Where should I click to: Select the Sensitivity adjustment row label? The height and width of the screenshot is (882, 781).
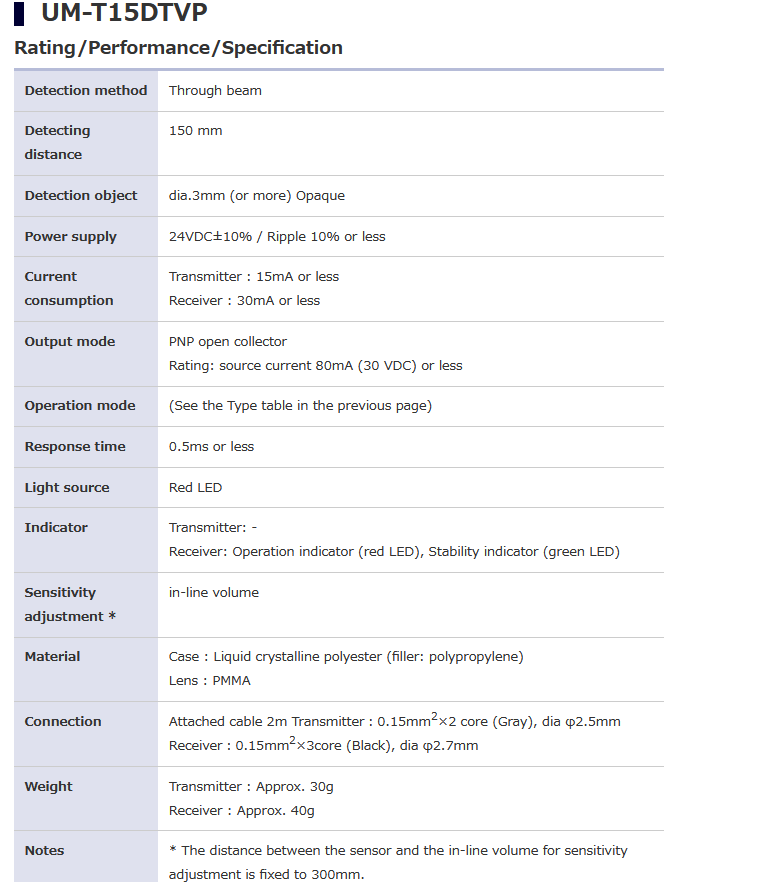point(70,605)
